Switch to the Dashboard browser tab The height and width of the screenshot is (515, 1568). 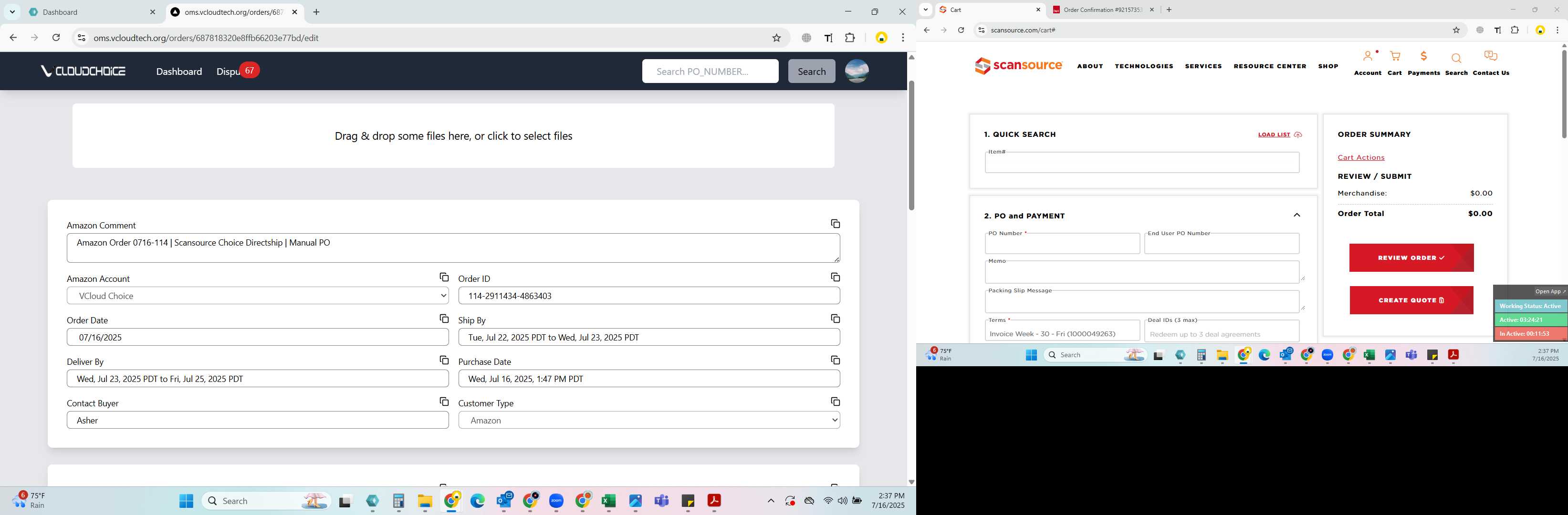point(91,12)
